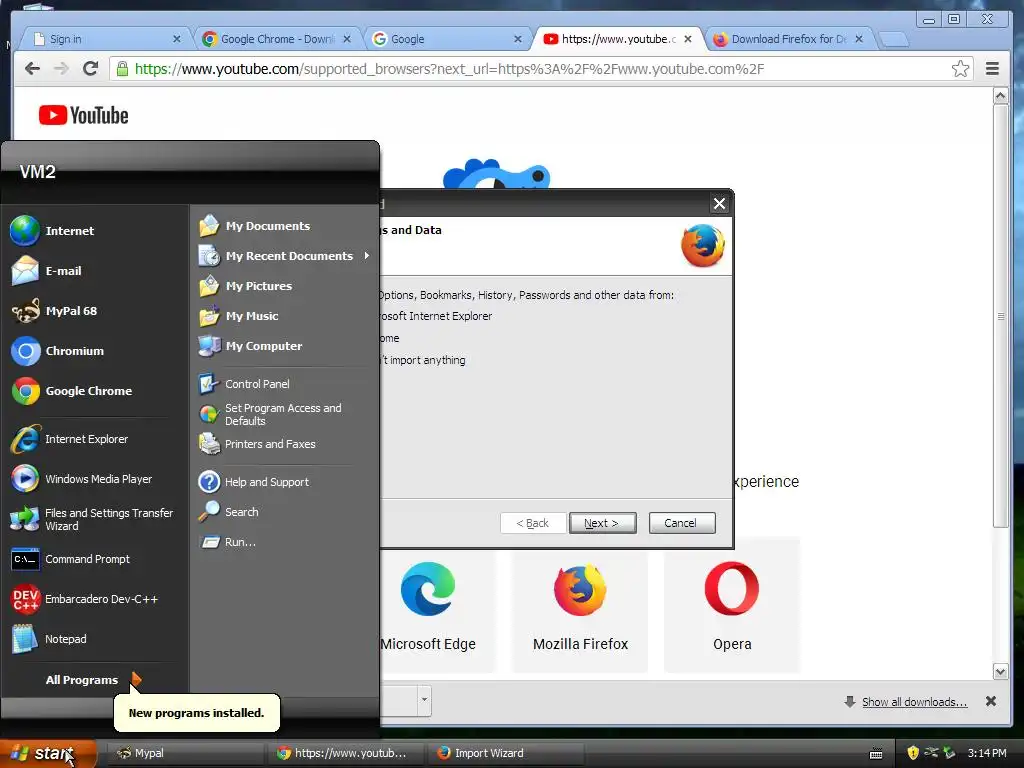This screenshot has height=768, width=1024.
Task: Expand All Programs menu
Action: click(x=93, y=680)
